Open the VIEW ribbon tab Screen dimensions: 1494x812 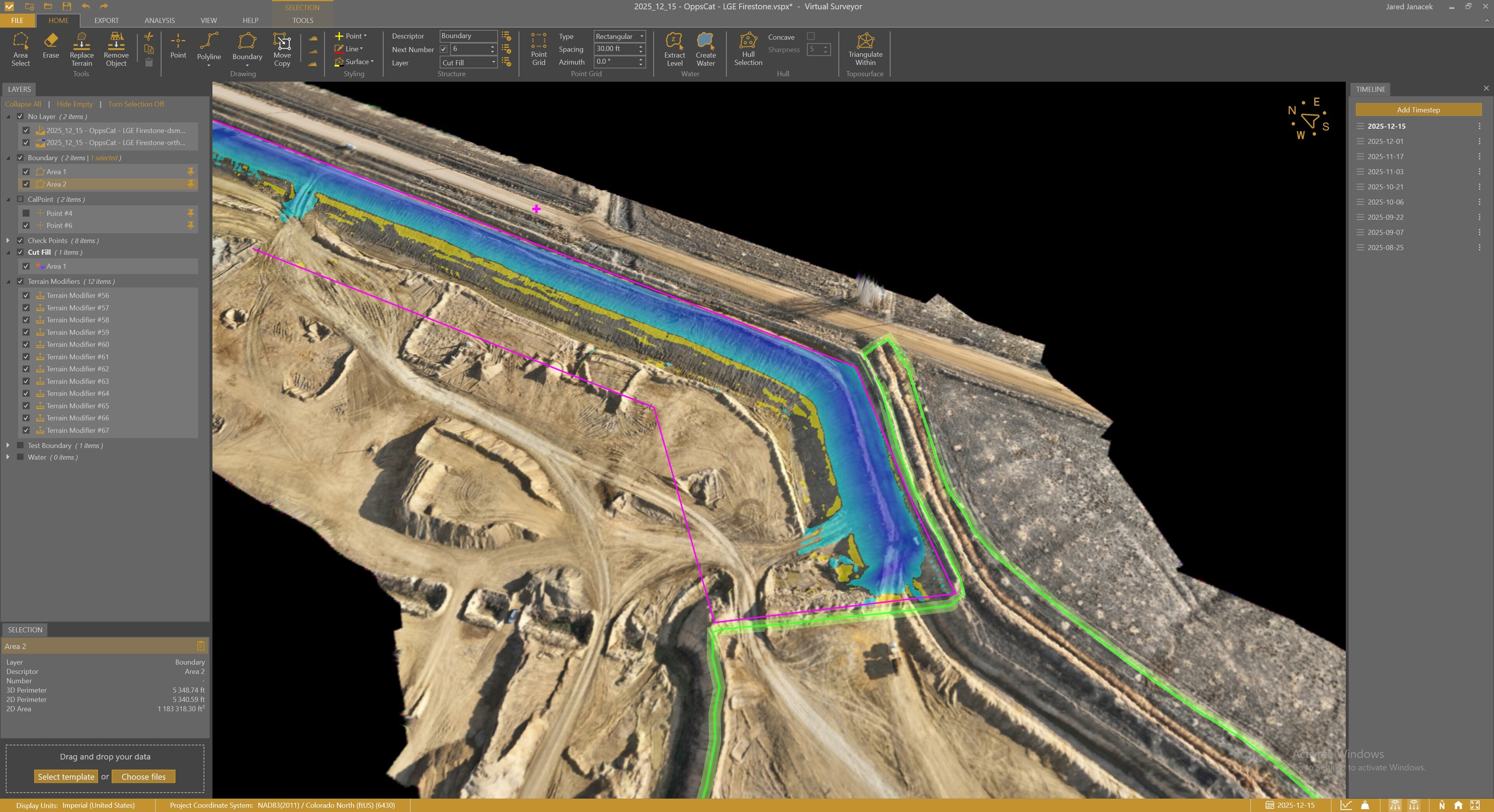click(209, 20)
